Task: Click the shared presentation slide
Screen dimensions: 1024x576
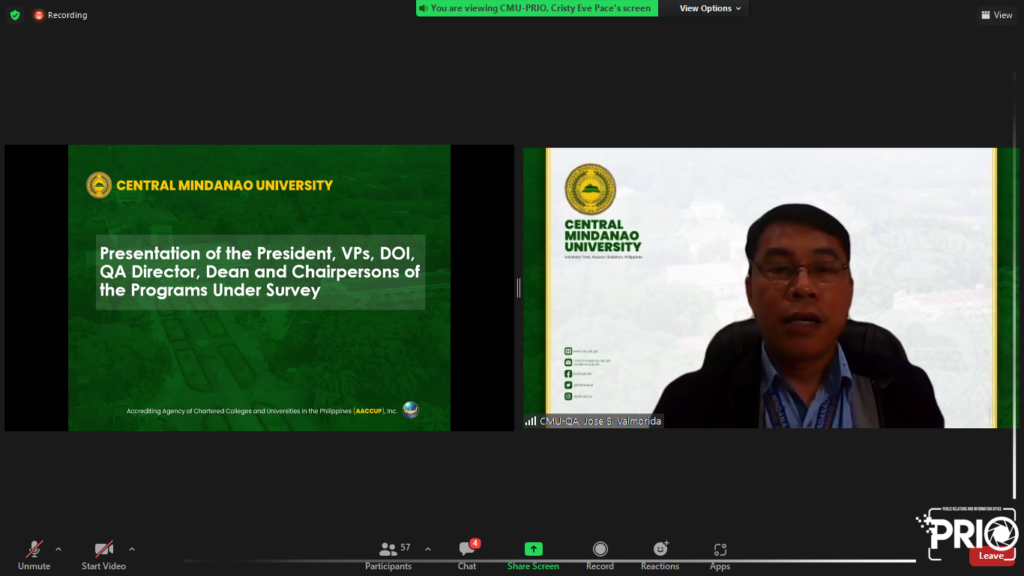Action: coord(259,287)
